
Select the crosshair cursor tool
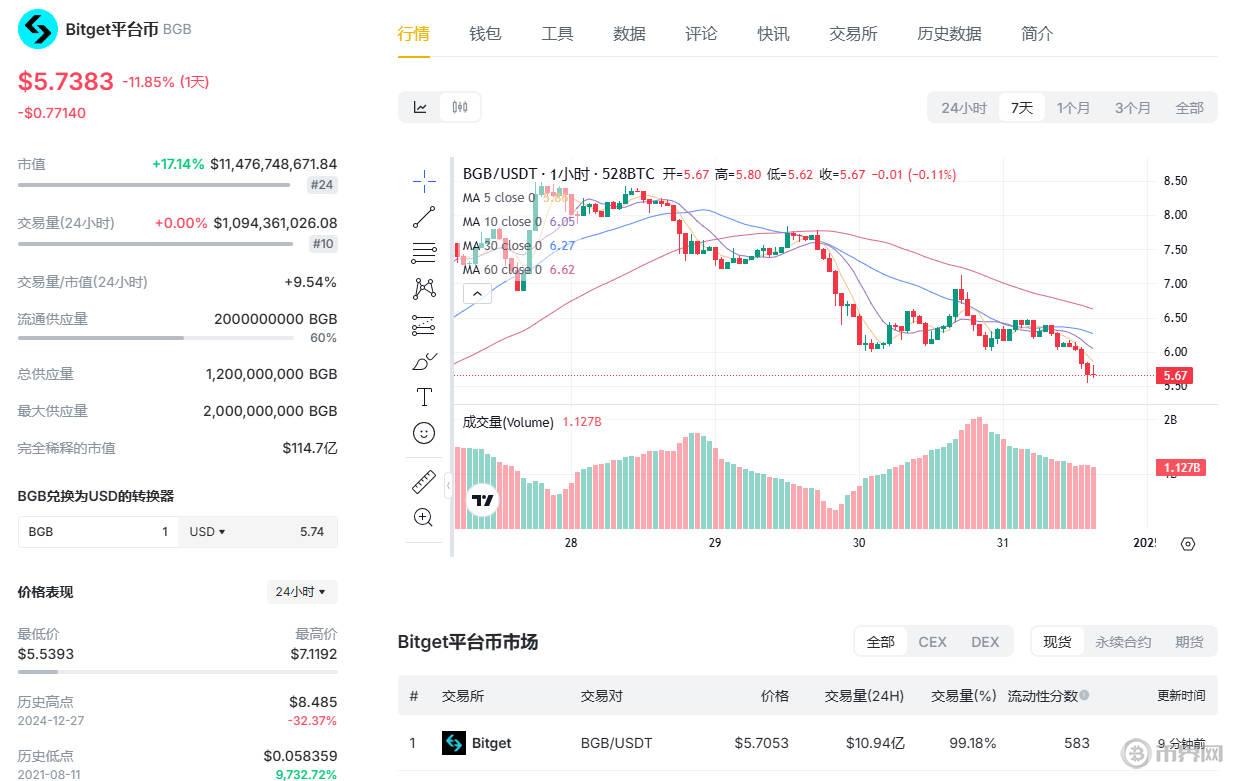coord(424,181)
